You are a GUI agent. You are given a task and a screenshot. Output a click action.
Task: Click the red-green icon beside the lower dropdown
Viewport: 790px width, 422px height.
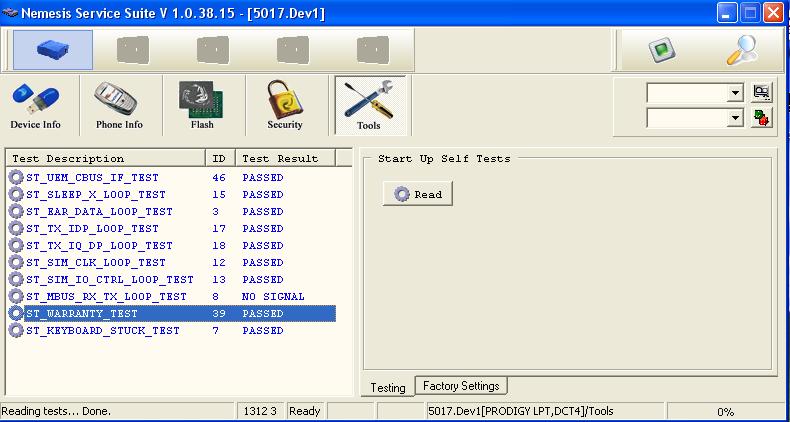(x=761, y=118)
